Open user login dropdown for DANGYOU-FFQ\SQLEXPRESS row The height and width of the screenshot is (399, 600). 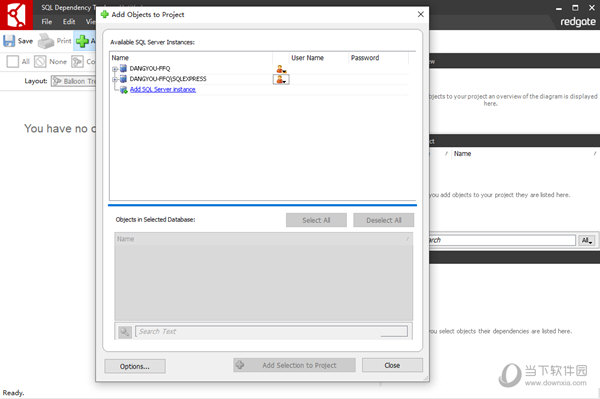281,80
